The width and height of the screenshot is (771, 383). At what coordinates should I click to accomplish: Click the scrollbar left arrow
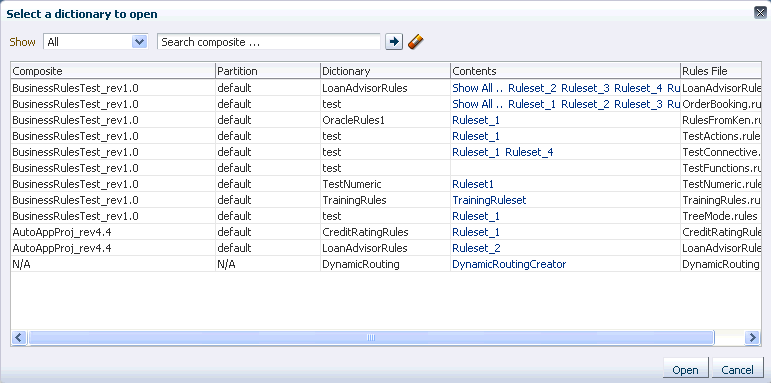pyautogui.click(x=19, y=337)
